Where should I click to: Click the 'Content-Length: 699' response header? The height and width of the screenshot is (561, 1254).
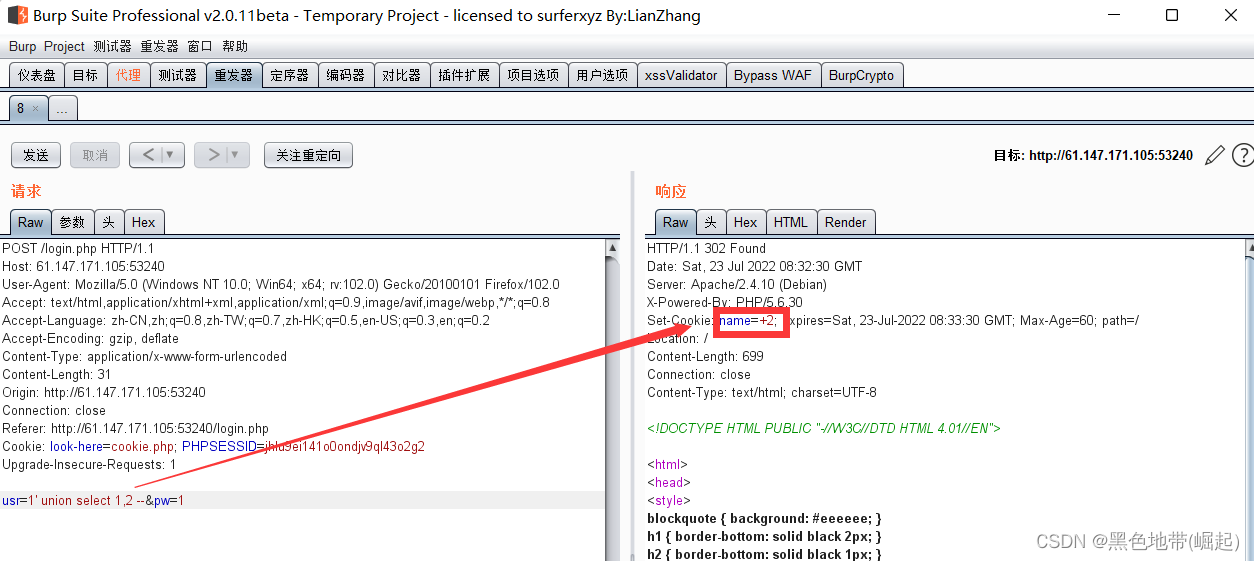705,356
